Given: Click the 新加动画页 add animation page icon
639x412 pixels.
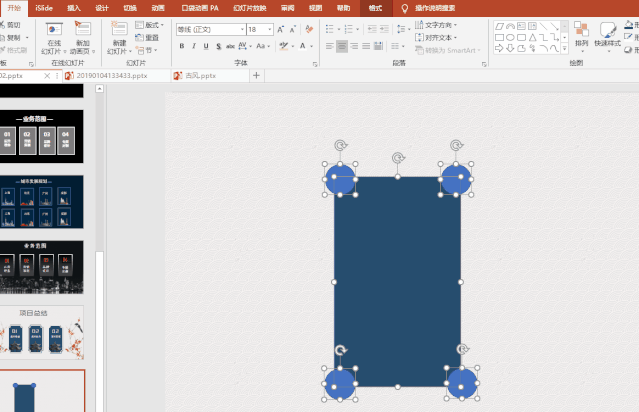Looking at the screenshot, I should [83, 29].
